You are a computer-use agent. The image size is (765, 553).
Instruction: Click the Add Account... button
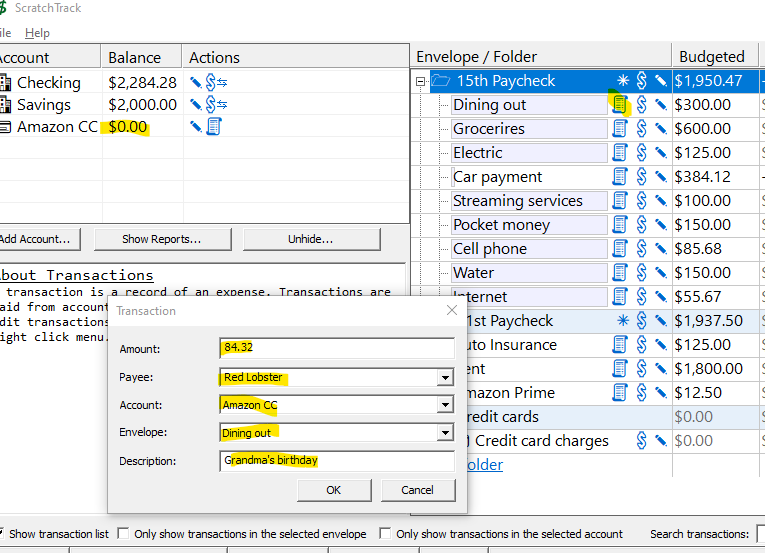tap(39, 239)
